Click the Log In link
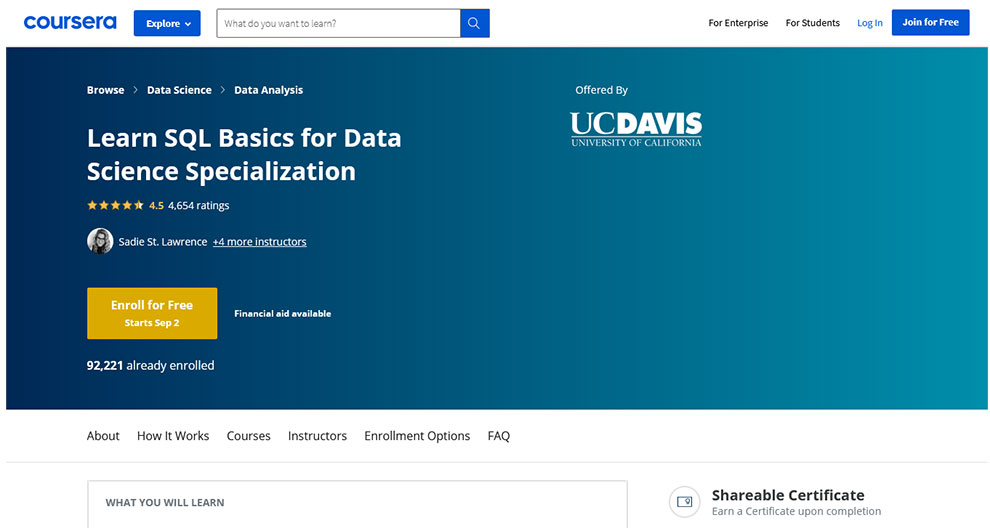This screenshot has width=990, height=528. point(869,23)
